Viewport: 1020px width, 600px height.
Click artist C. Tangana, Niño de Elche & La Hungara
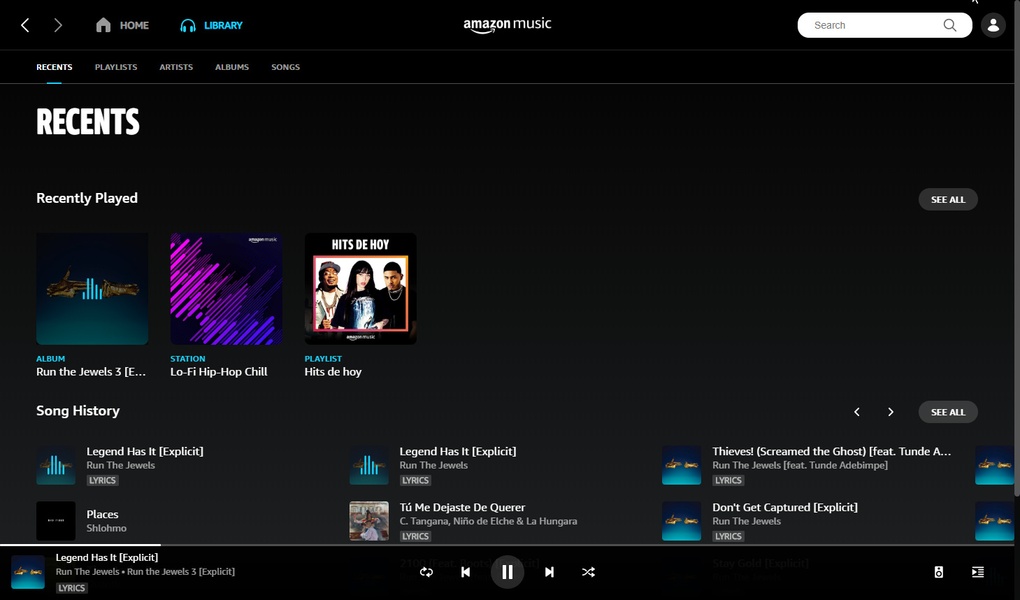point(488,521)
